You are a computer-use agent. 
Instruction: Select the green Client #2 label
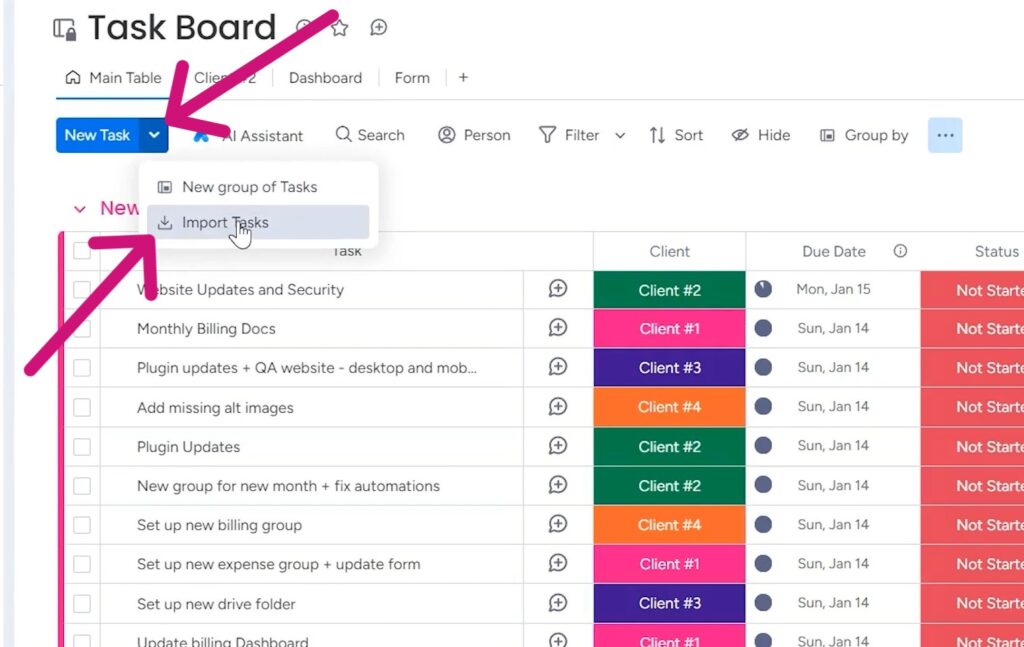pos(668,289)
